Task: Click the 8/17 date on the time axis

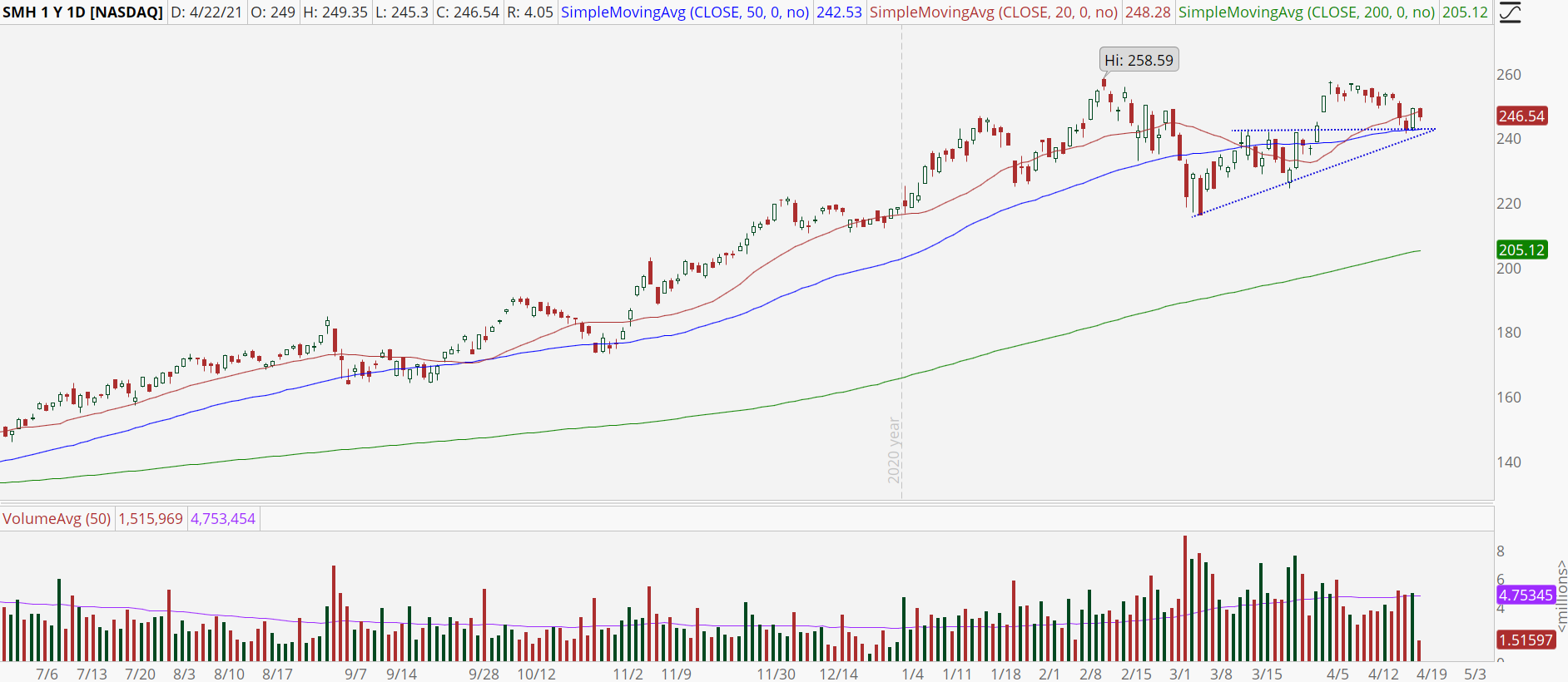Action: 277,674
